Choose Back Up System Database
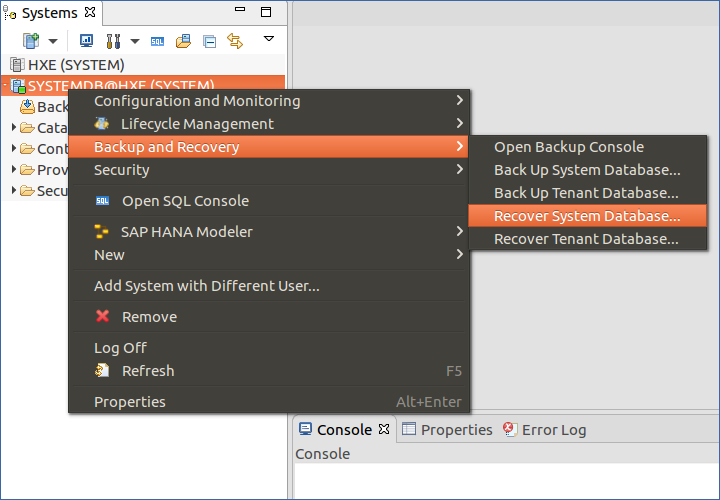 pyautogui.click(x=587, y=170)
